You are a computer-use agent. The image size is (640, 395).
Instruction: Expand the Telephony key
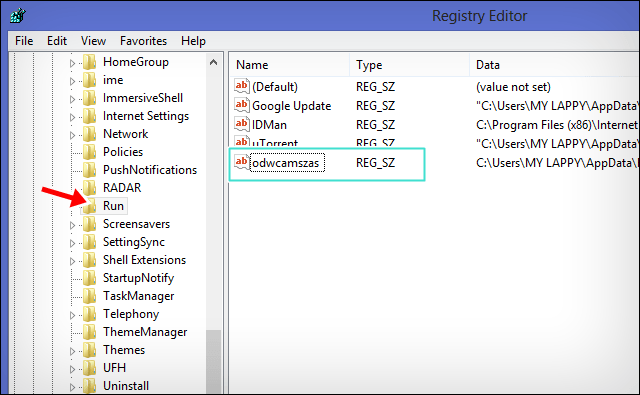(x=72, y=315)
